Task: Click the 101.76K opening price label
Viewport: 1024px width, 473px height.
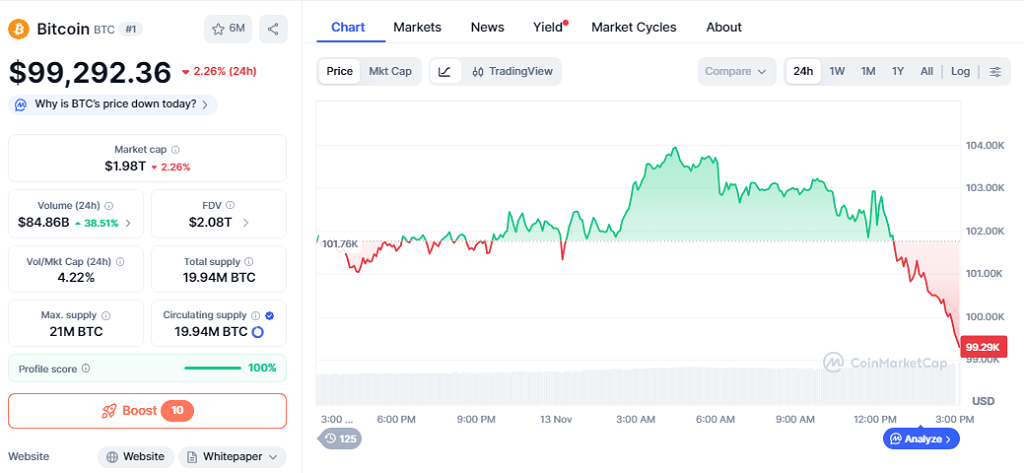Action: 340,244
